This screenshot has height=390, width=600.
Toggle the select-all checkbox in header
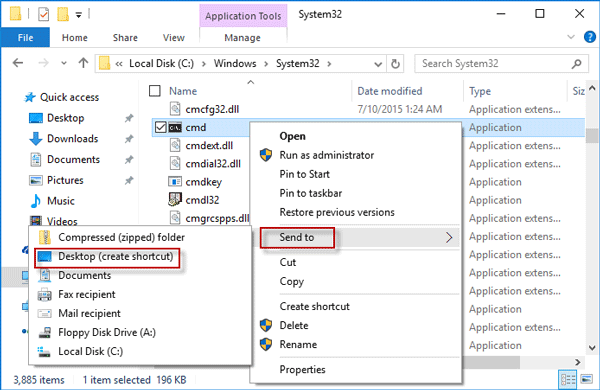point(155,91)
